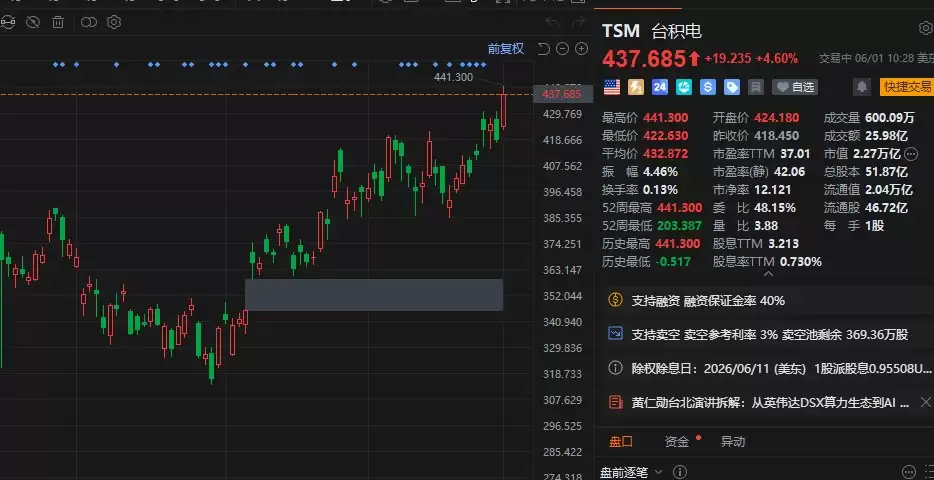Screen dimensions: 934x480
Task: Switch to the 异动 tab
Action: click(733, 442)
